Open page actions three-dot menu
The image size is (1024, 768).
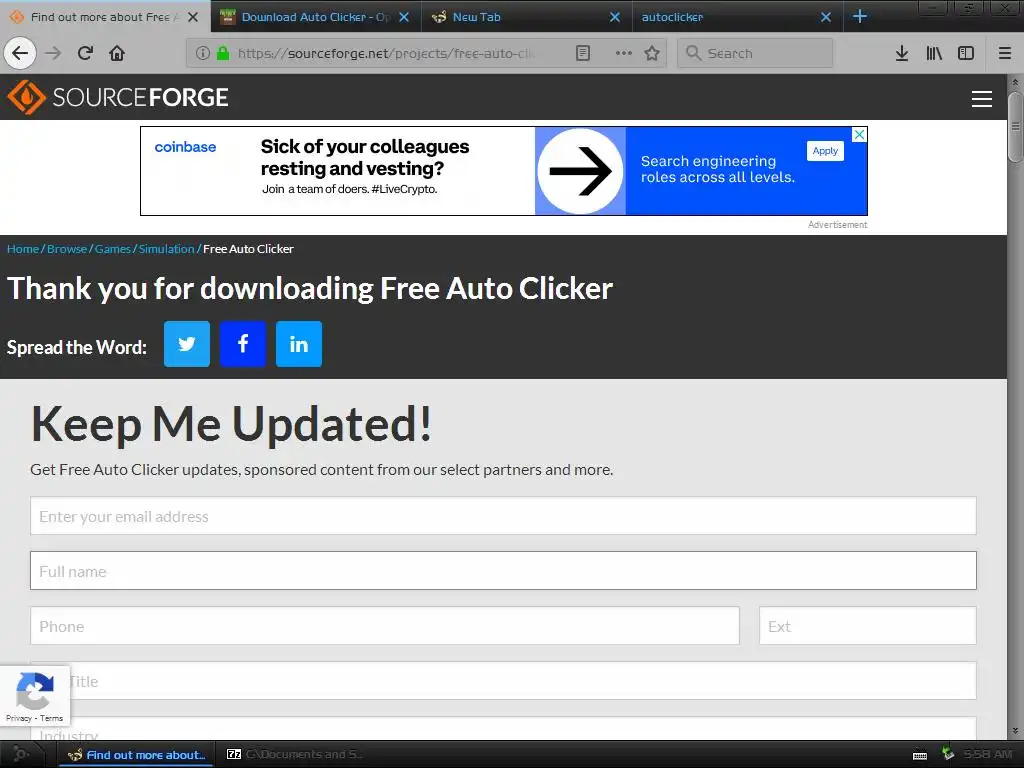tap(624, 53)
